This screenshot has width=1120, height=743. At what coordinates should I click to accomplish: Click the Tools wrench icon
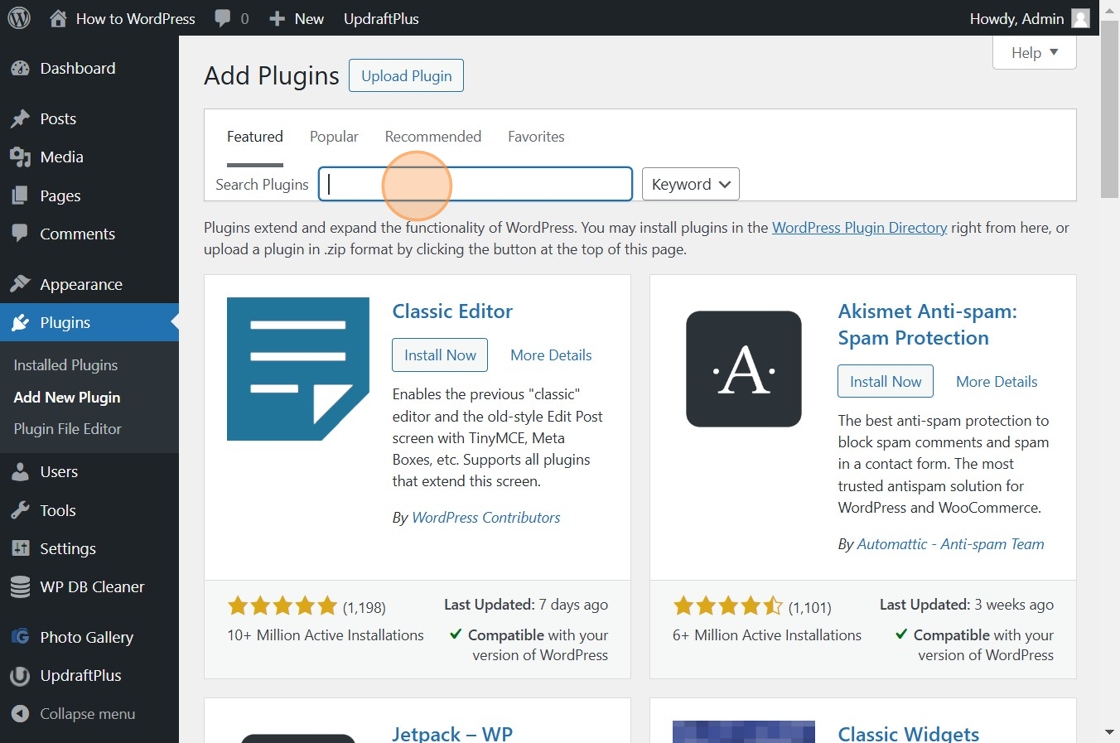(x=20, y=510)
